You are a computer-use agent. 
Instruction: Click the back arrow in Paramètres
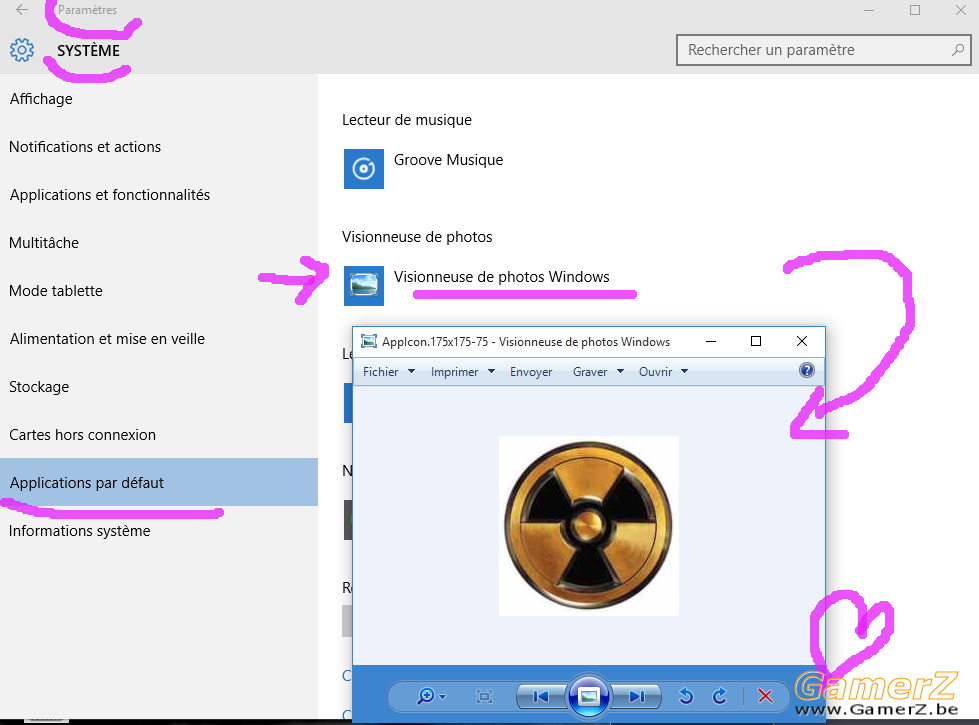[x=22, y=9]
